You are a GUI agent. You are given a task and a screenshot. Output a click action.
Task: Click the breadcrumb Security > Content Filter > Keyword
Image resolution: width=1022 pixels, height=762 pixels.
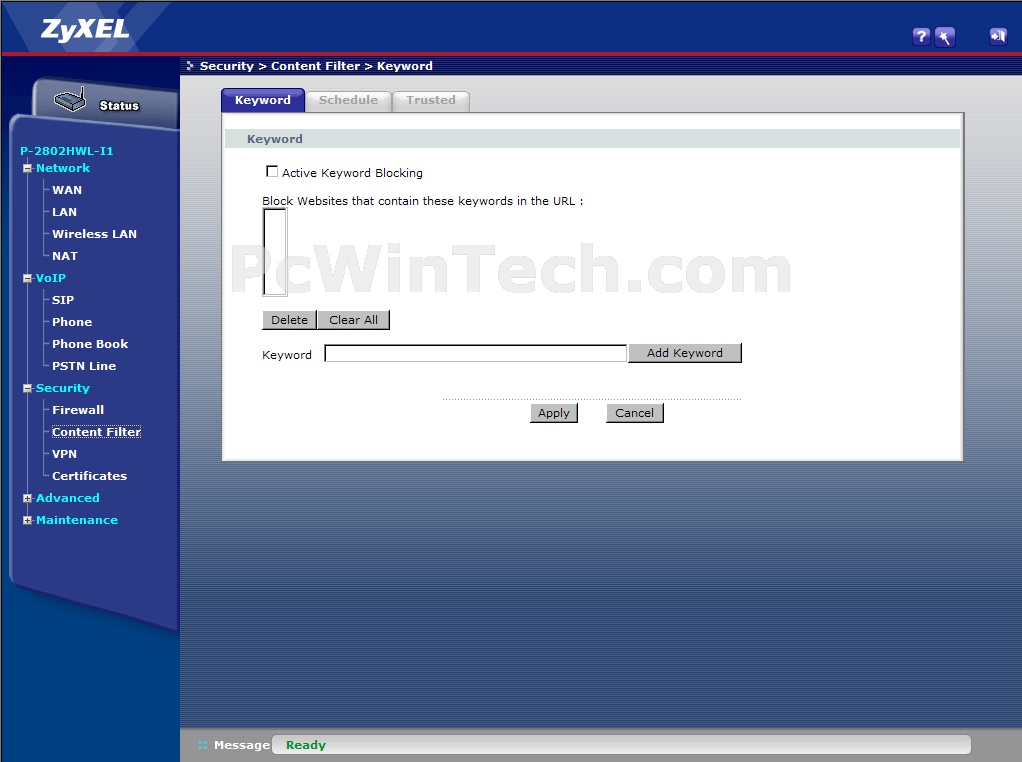click(x=316, y=66)
